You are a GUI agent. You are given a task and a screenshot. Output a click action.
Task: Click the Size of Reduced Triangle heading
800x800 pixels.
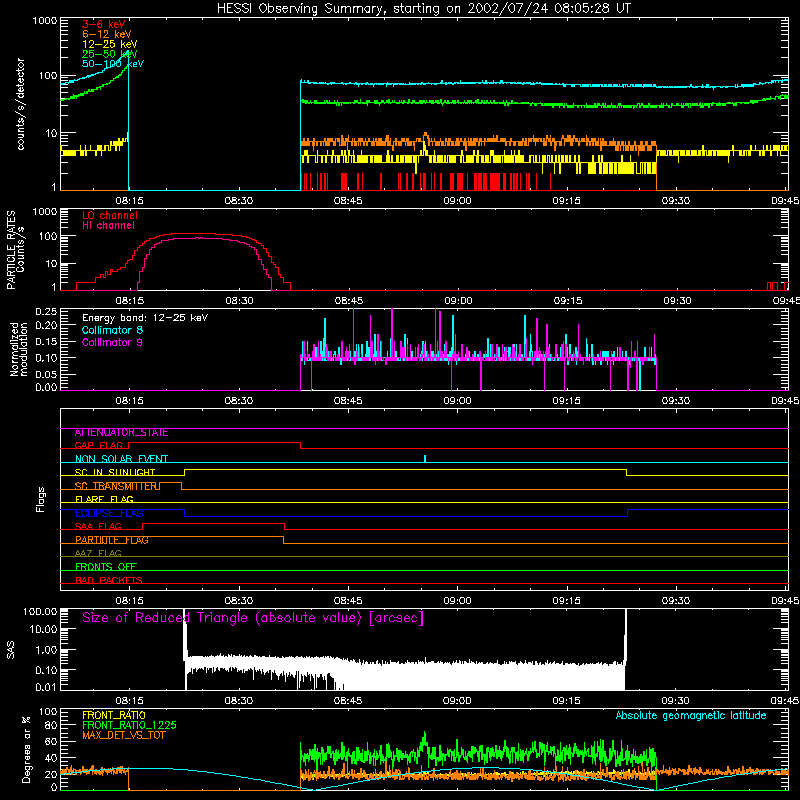[253, 618]
